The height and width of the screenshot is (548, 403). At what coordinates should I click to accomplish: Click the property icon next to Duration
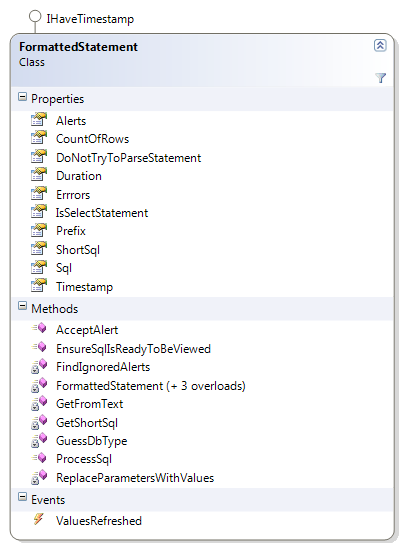click(x=39, y=174)
